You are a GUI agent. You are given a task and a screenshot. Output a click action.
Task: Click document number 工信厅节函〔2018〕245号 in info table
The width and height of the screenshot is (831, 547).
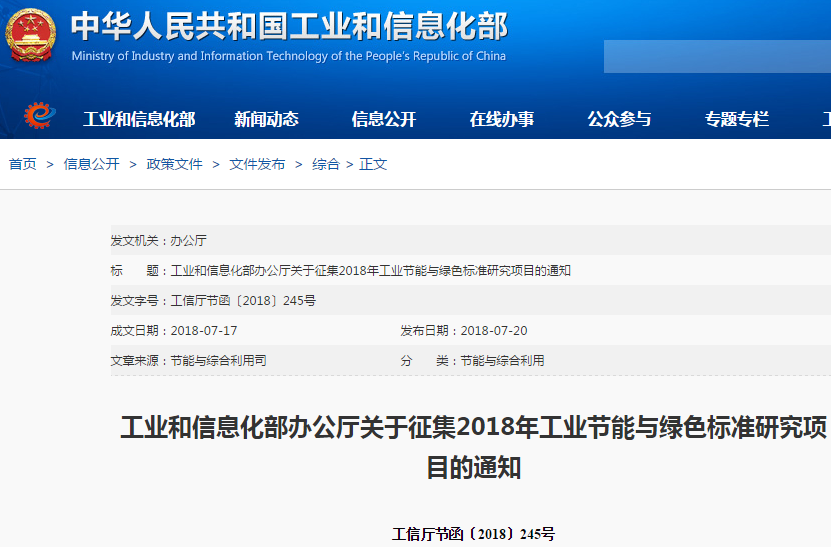click(x=243, y=301)
